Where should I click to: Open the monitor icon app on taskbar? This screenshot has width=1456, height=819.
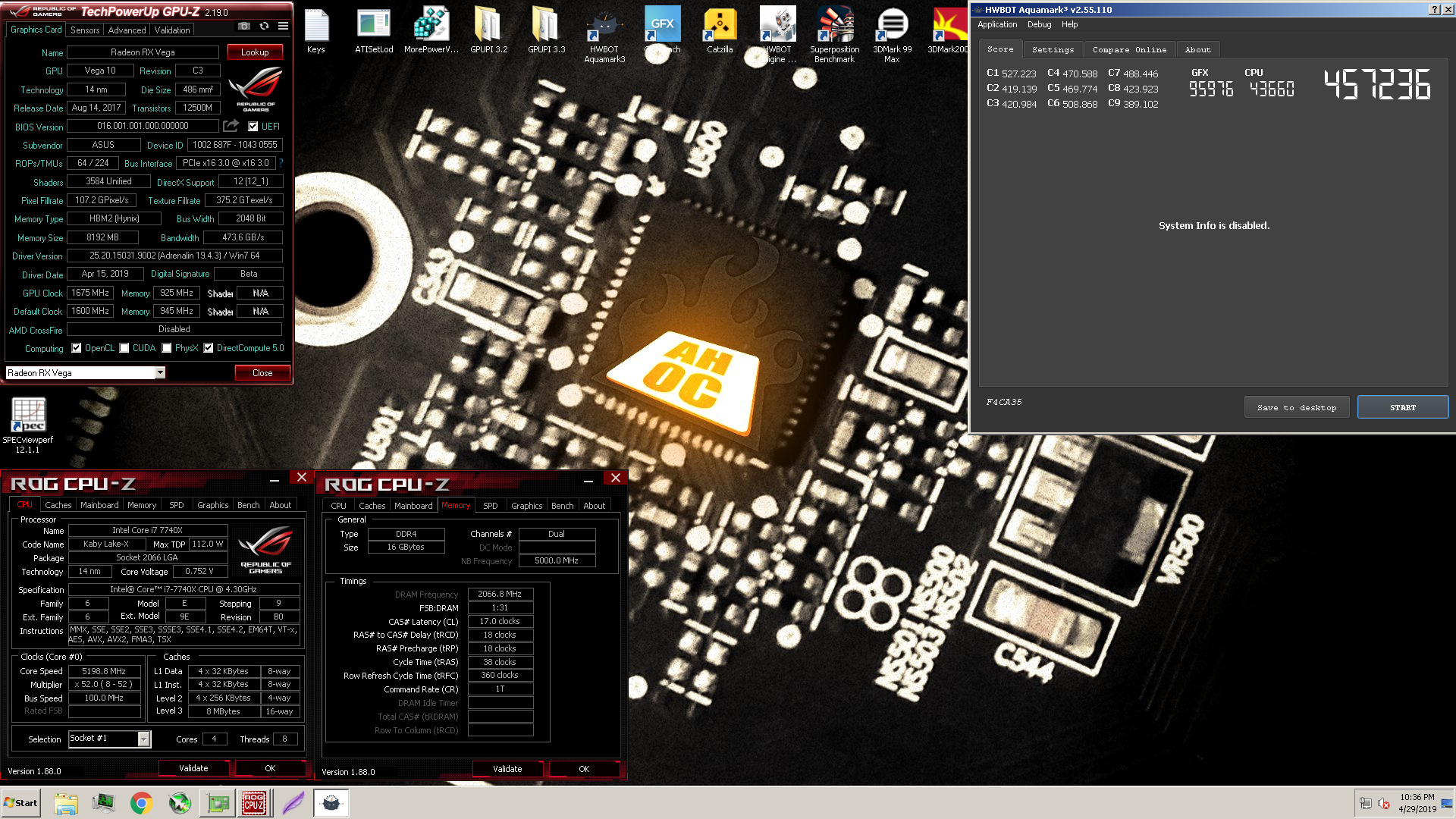(103, 803)
